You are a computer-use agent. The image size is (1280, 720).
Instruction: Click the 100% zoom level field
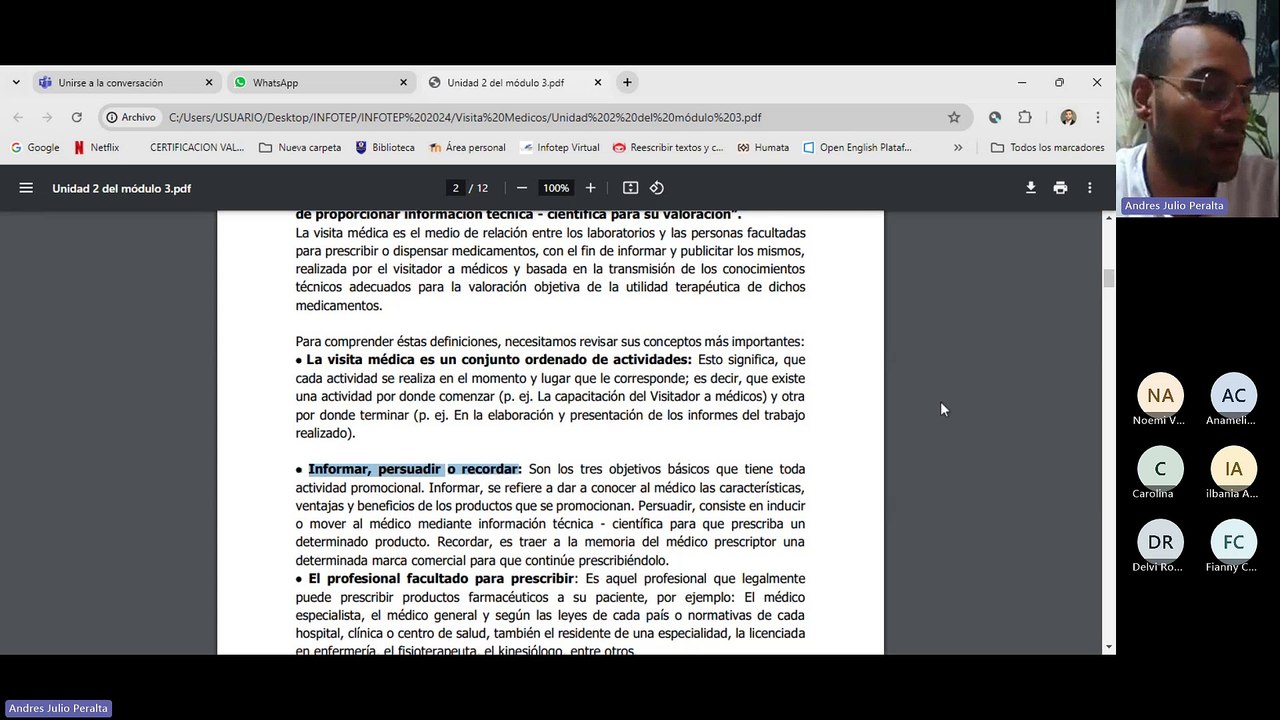coord(555,188)
